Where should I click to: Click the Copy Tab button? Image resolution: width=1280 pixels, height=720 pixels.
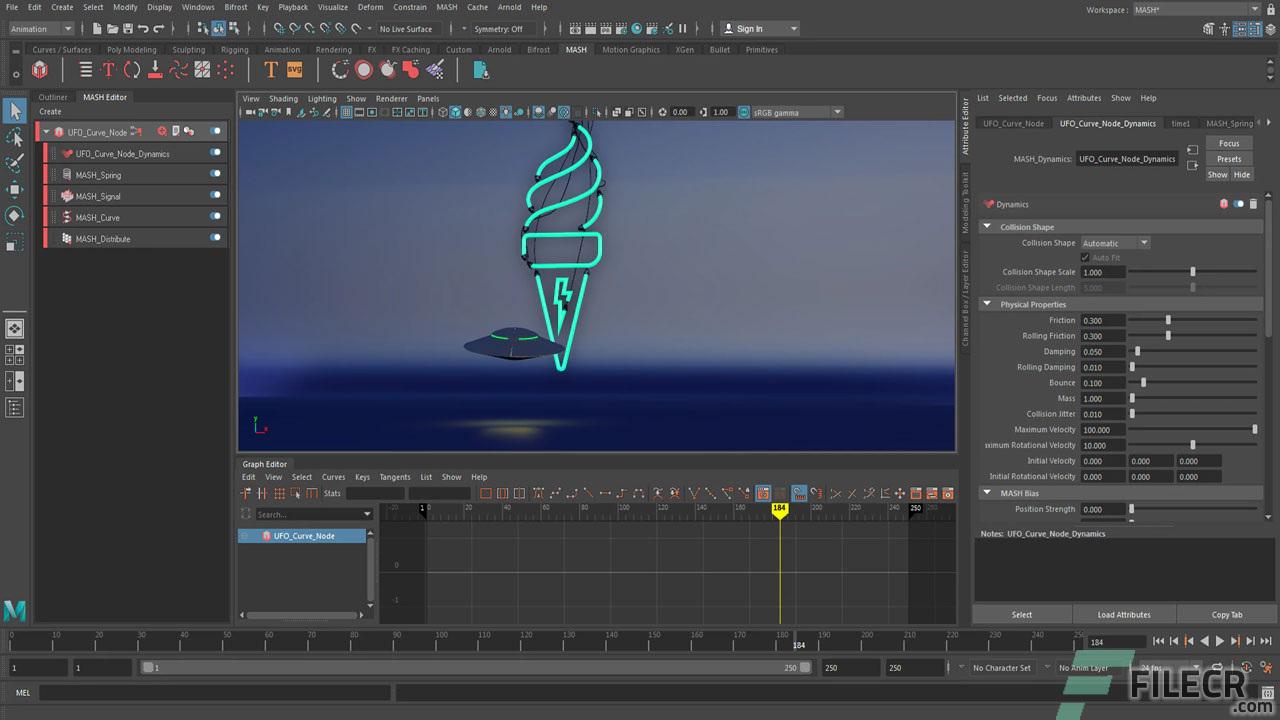click(x=1227, y=614)
